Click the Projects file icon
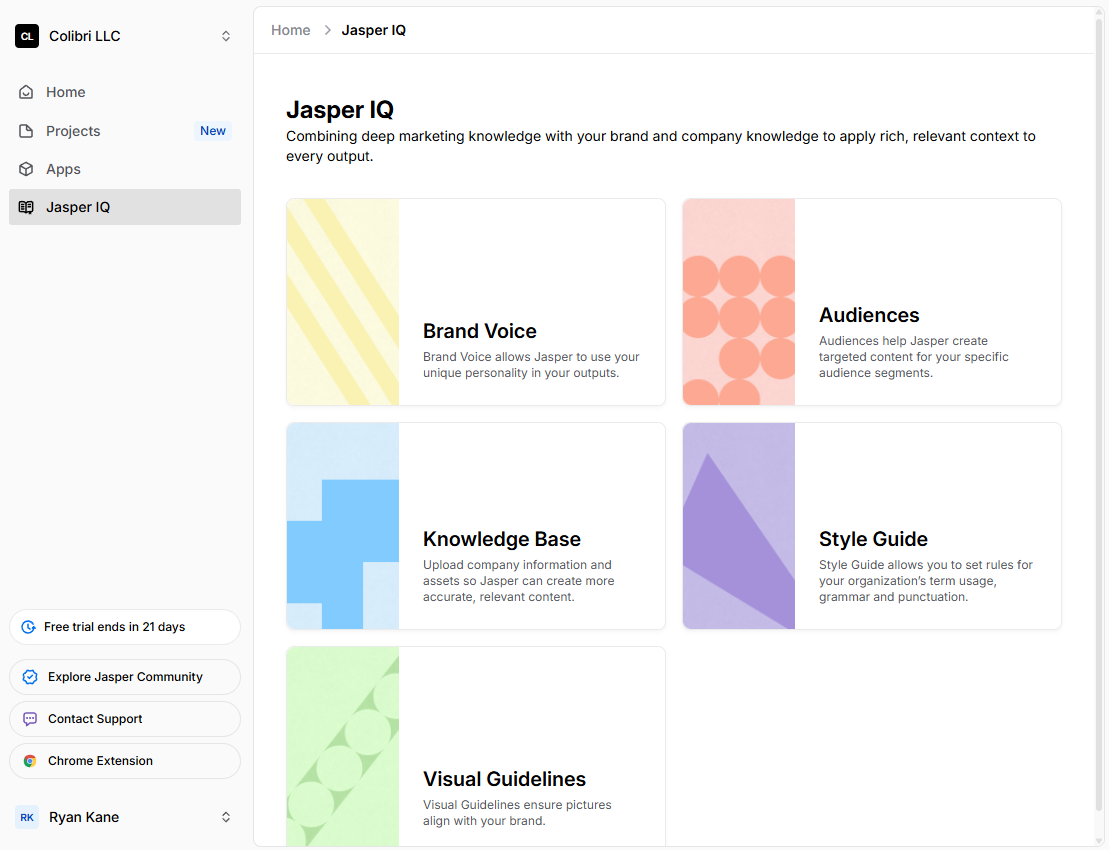 click(26, 131)
